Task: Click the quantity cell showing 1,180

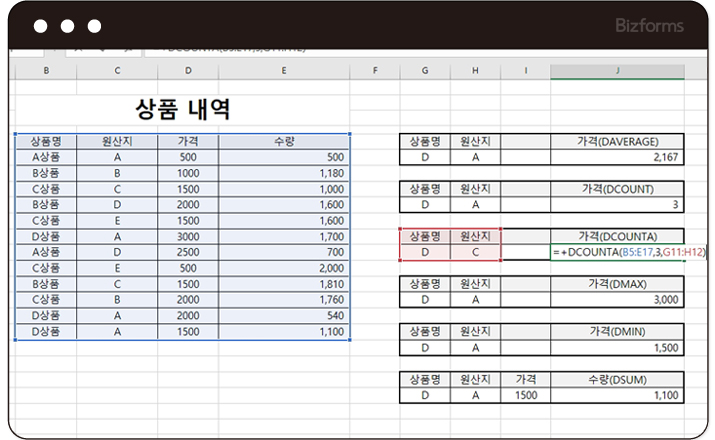Action: 284,173
